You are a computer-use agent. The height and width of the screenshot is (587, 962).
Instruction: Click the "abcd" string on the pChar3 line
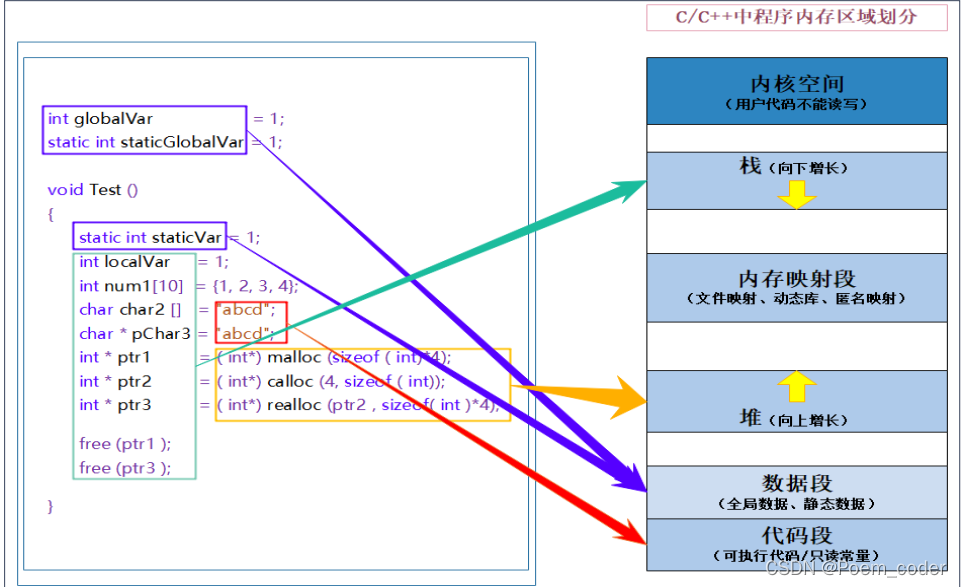coord(245,334)
